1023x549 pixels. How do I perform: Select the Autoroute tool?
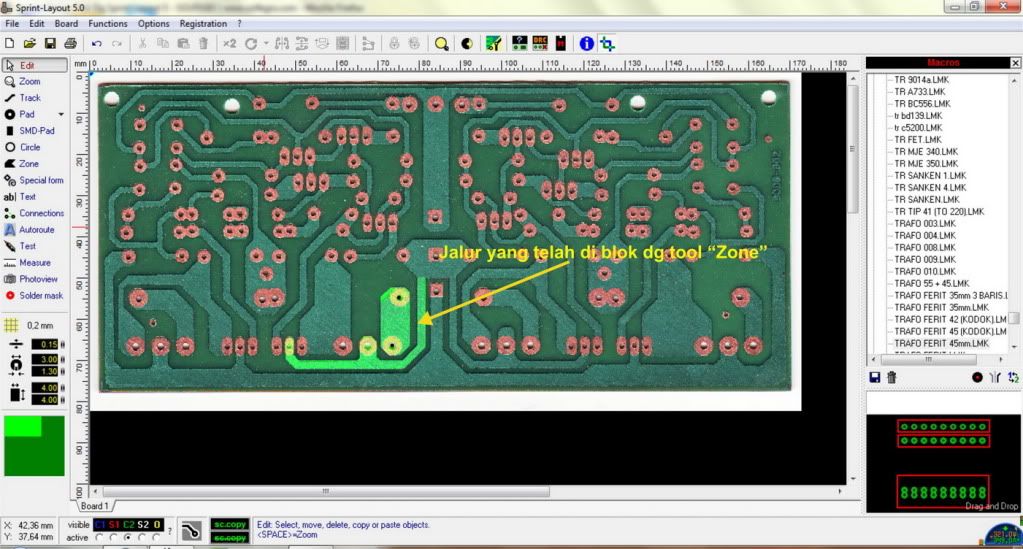click(30, 230)
